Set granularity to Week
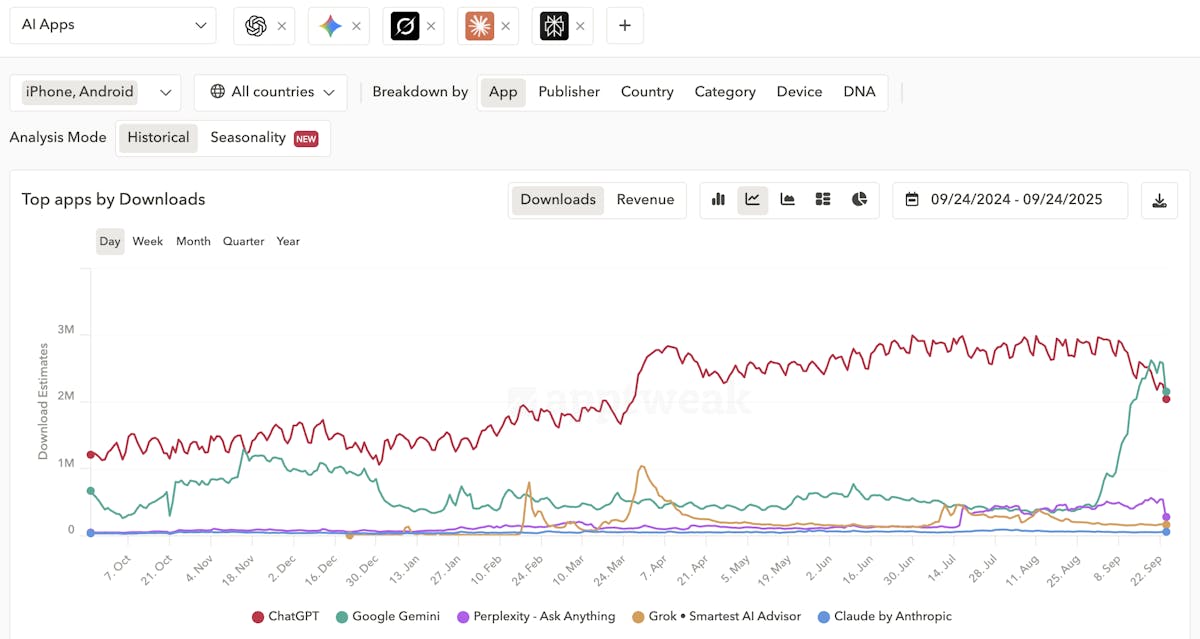The height and width of the screenshot is (639, 1200). [x=148, y=241]
